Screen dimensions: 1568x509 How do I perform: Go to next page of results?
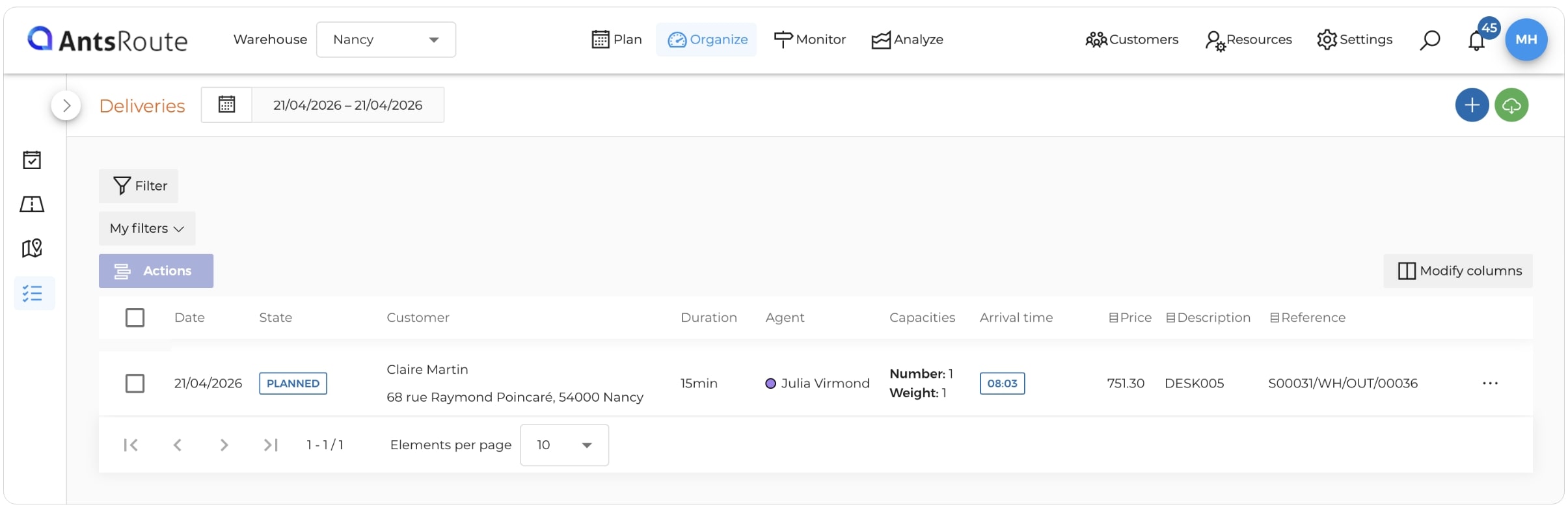[224, 445]
